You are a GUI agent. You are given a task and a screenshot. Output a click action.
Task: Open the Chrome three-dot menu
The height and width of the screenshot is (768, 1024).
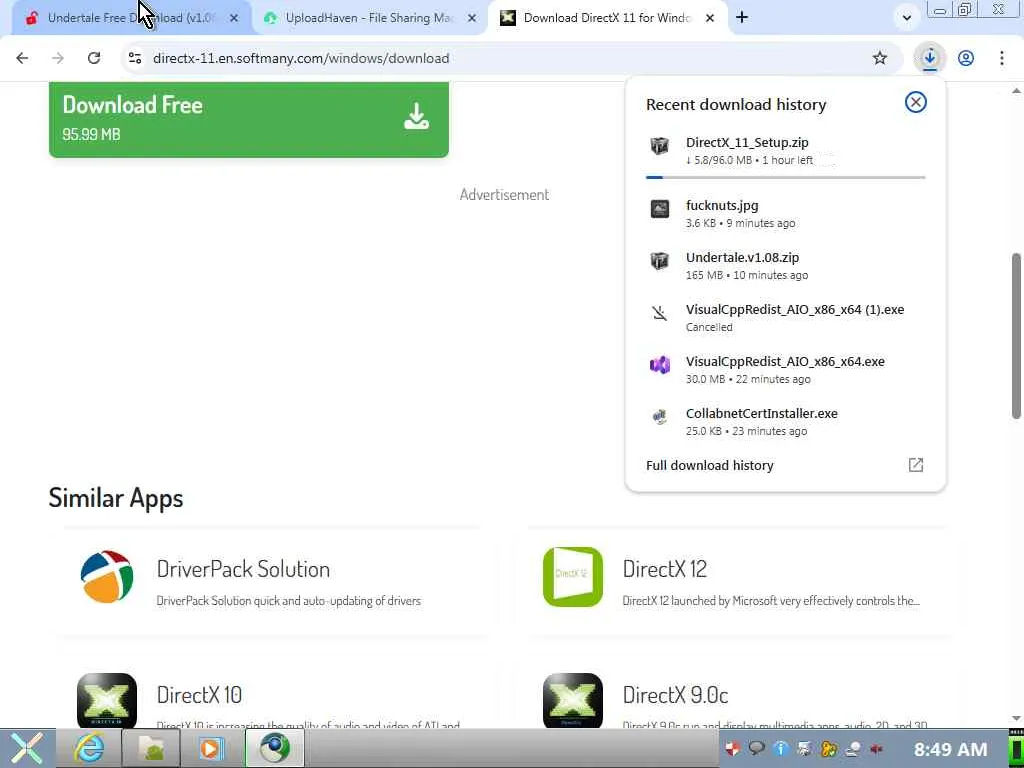click(1002, 58)
